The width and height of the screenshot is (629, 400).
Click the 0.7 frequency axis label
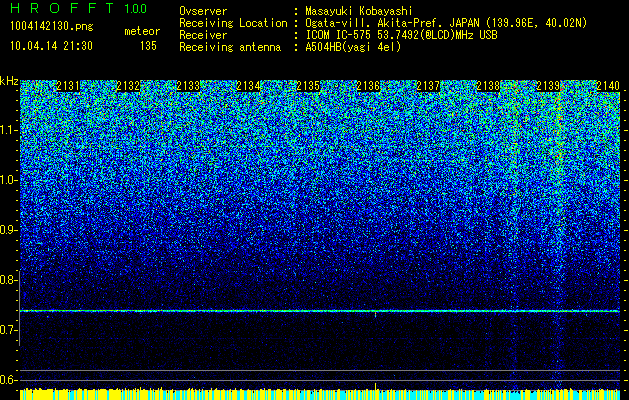[8, 330]
